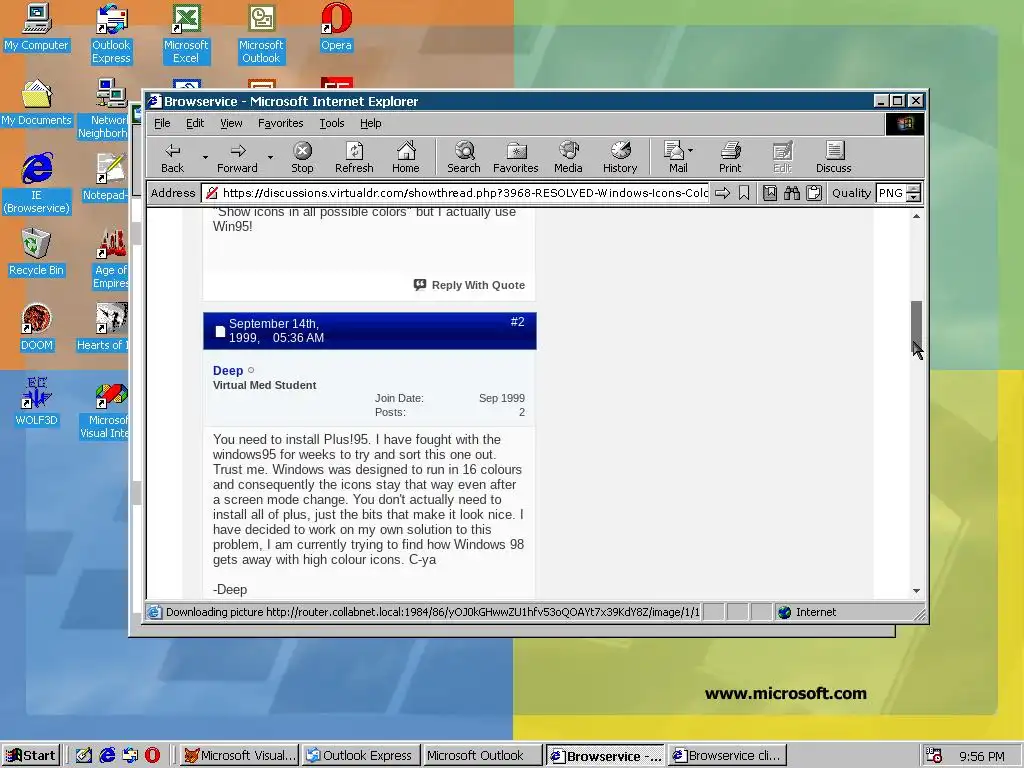Select the IE (Browservice) desktop icon
The width and height of the screenshot is (1024, 768).
36,184
